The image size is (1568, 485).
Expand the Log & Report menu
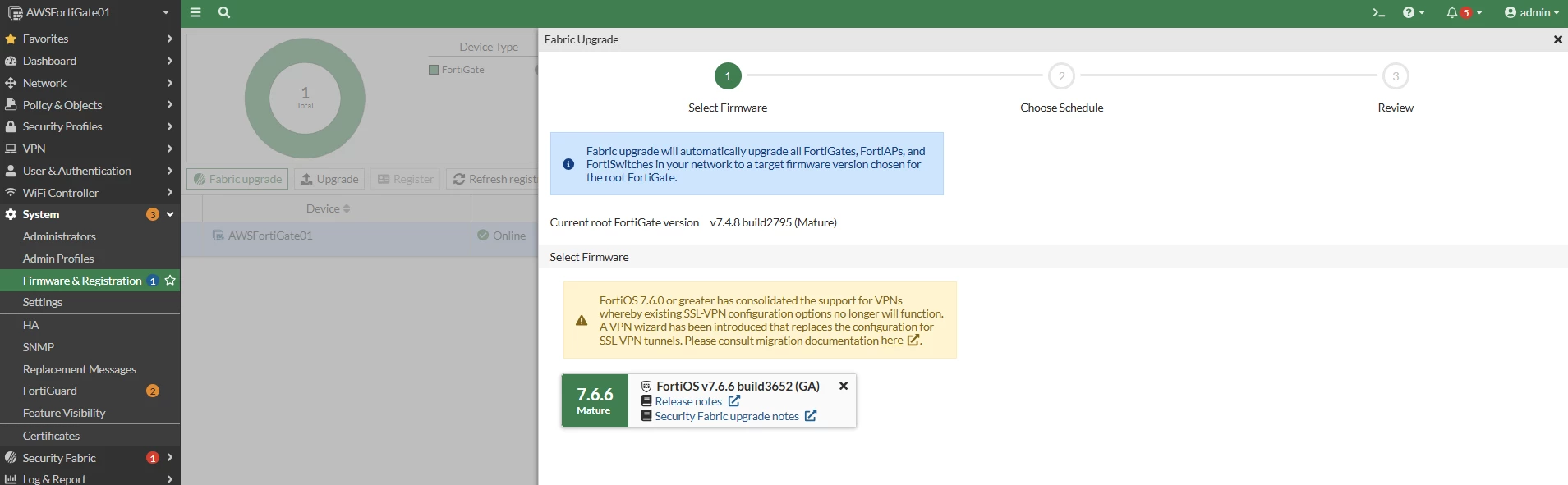pos(90,478)
